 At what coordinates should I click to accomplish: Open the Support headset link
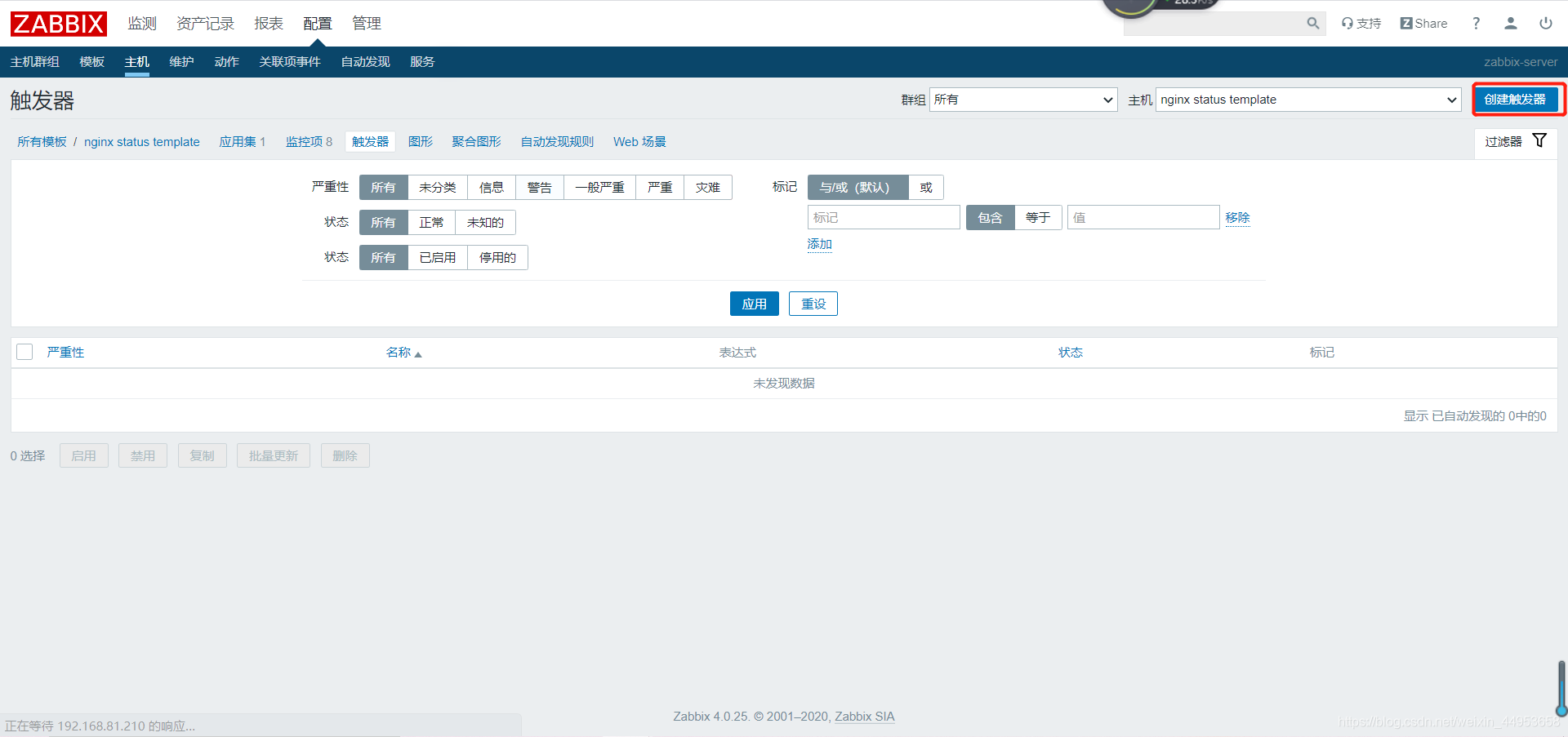click(1361, 24)
